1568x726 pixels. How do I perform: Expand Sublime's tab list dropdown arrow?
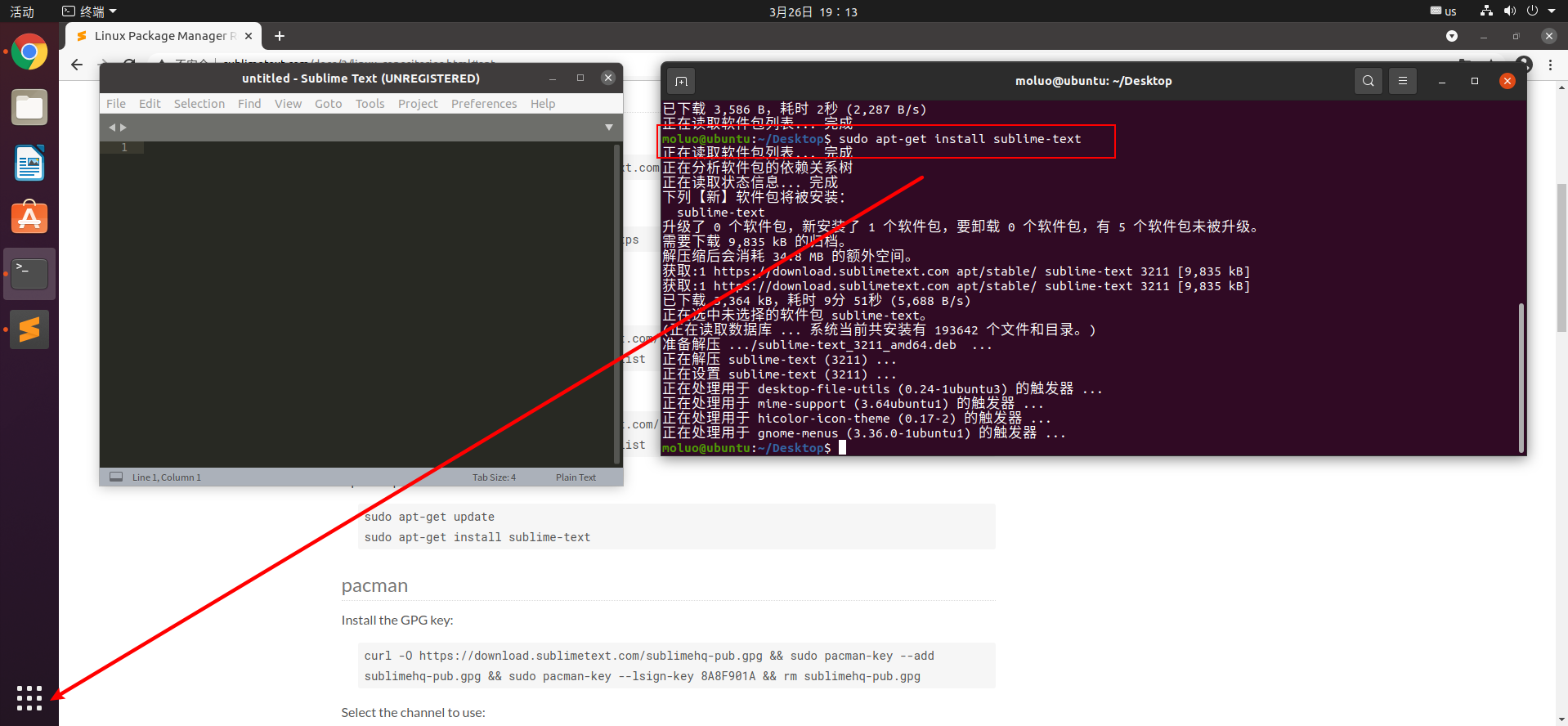pos(609,128)
